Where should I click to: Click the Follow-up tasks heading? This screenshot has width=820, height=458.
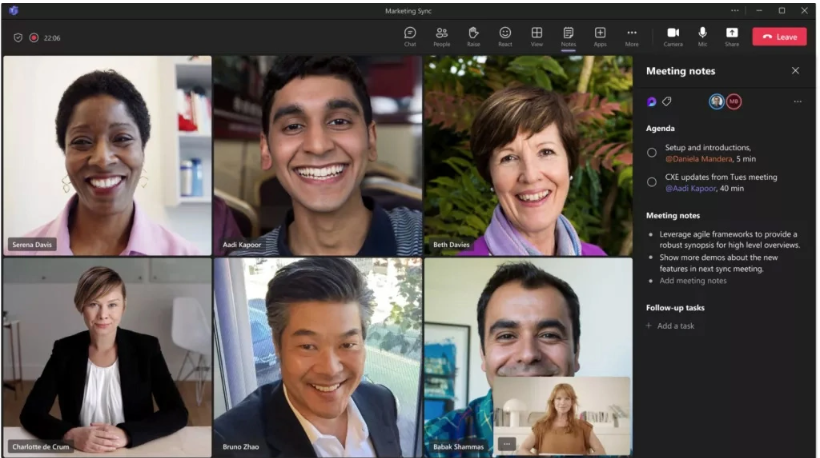coord(675,308)
